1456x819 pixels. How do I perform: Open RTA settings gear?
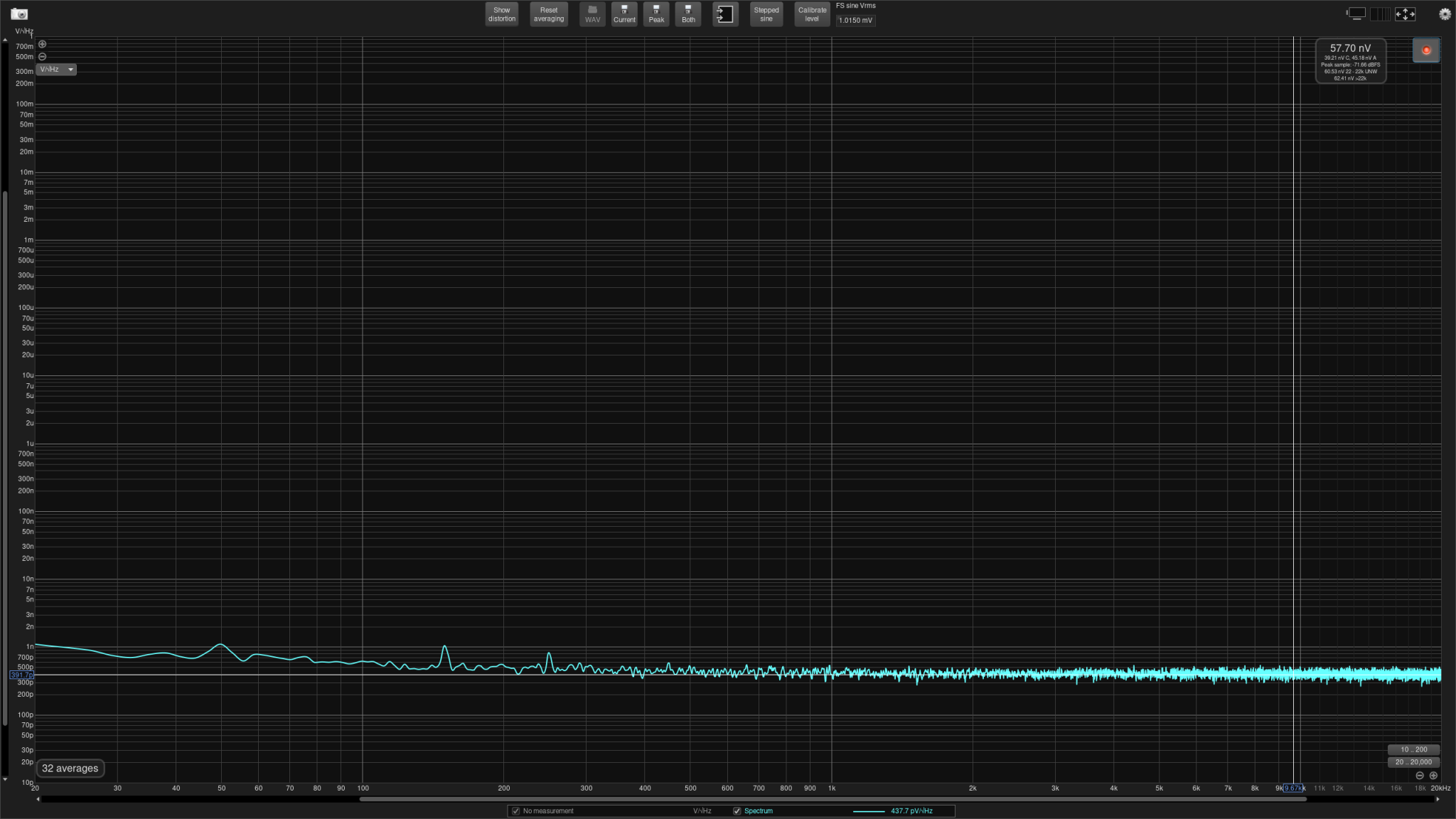[1445, 14]
